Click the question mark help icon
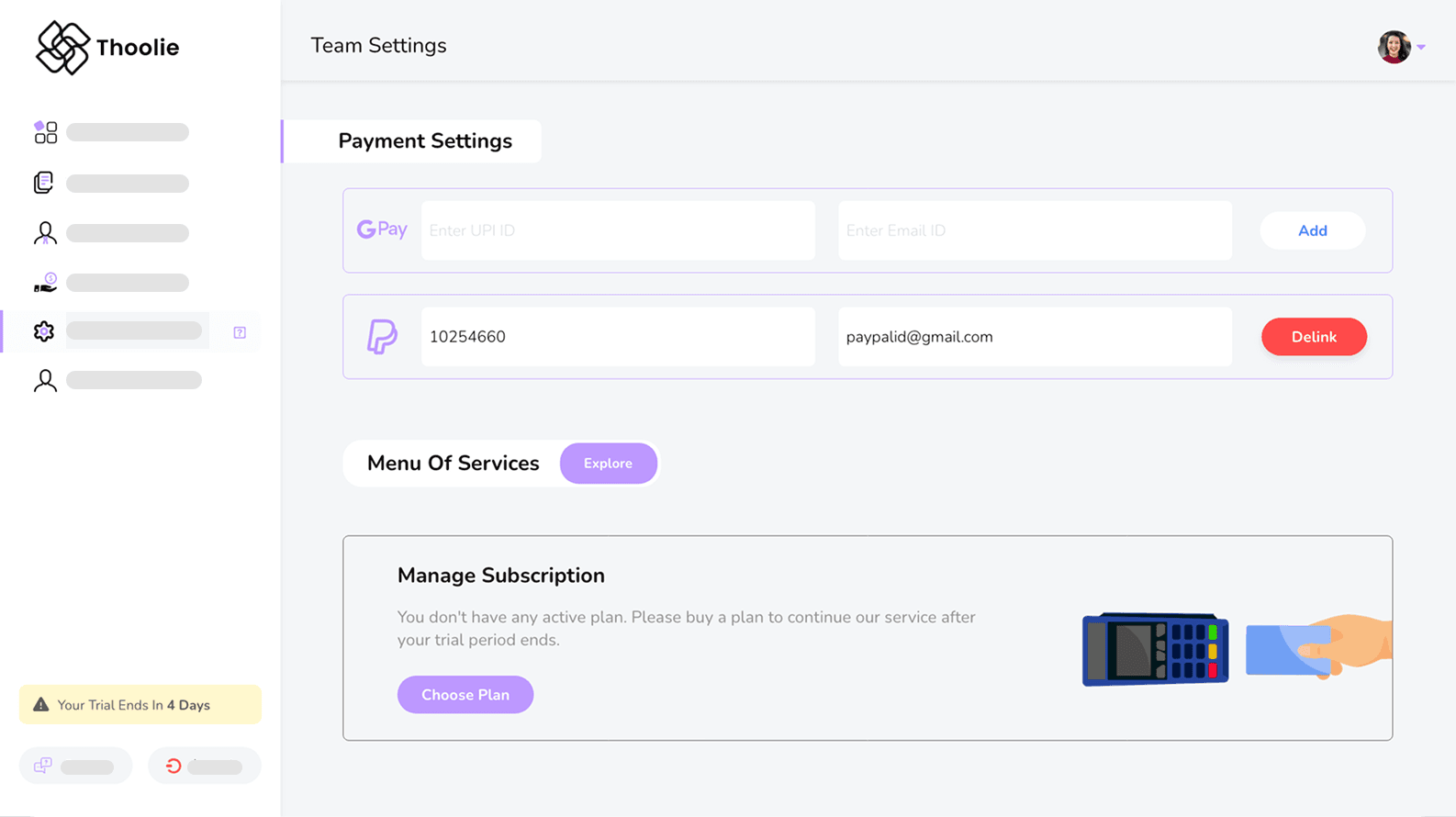 point(240,332)
